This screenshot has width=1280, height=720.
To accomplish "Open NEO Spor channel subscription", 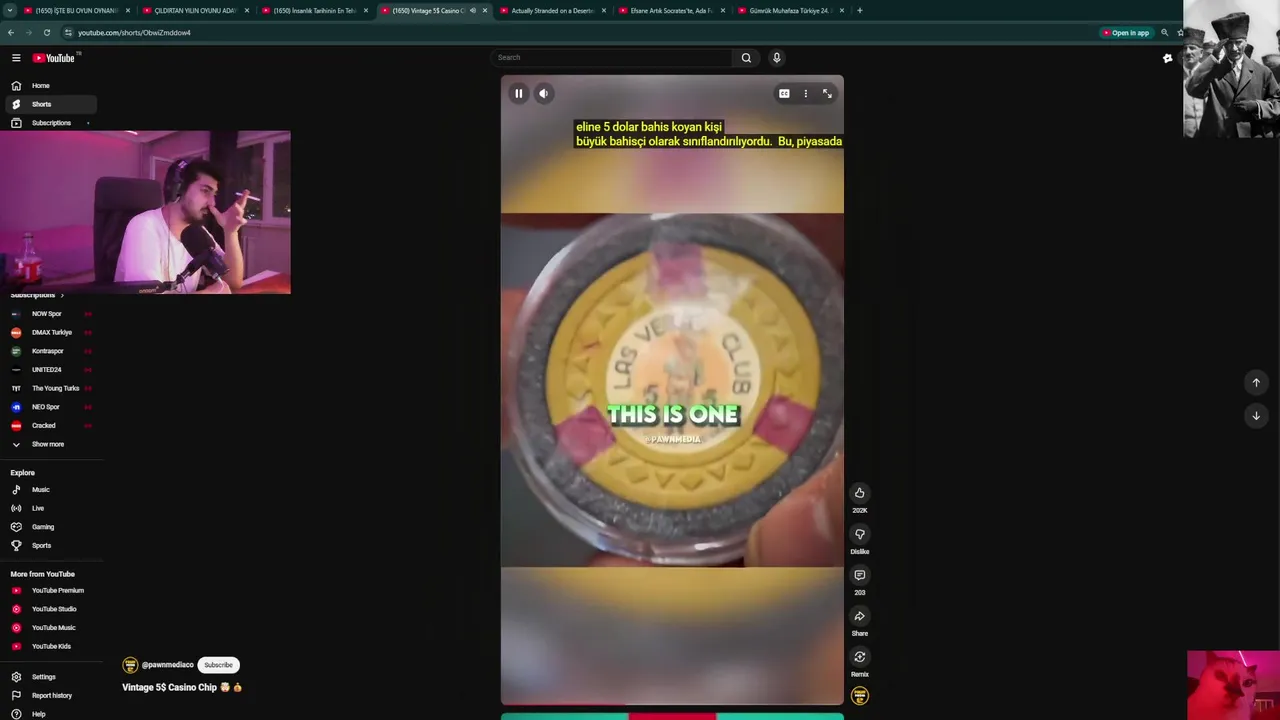I will (50, 407).
